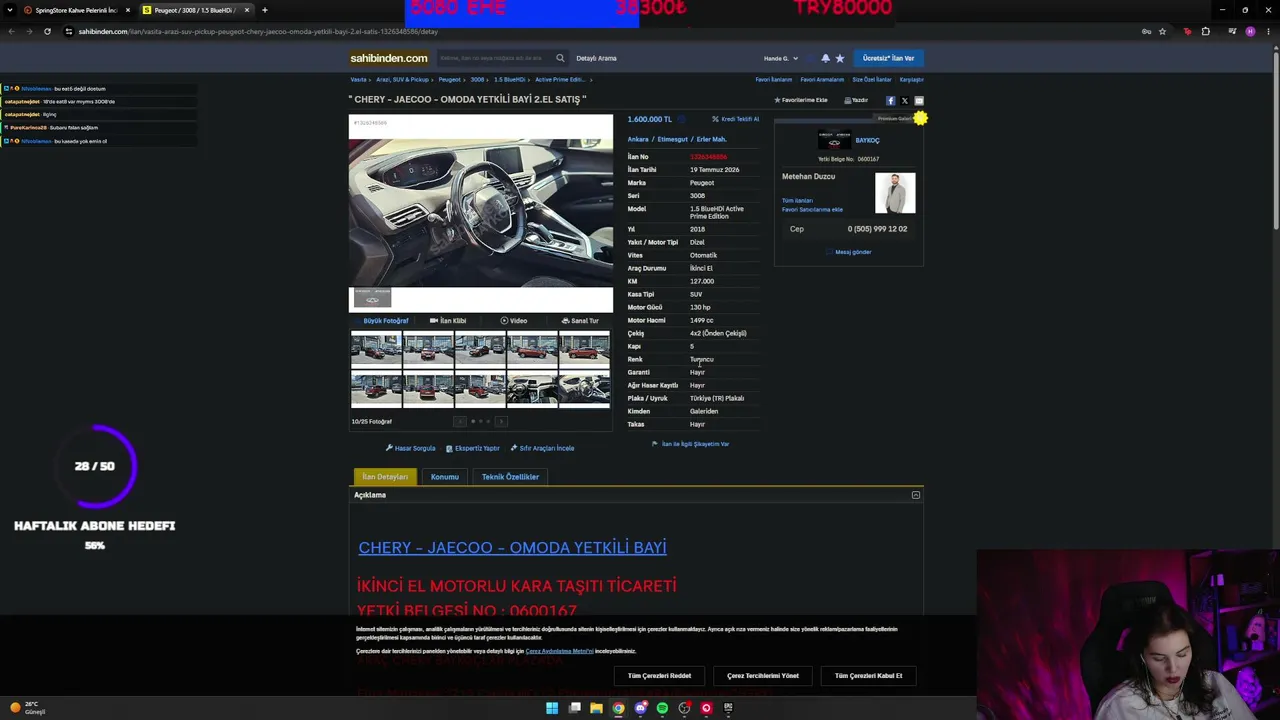Select Konumu tab
Image resolution: width=1280 pixels, height=720 pixels.
click(x=445, y=477)
